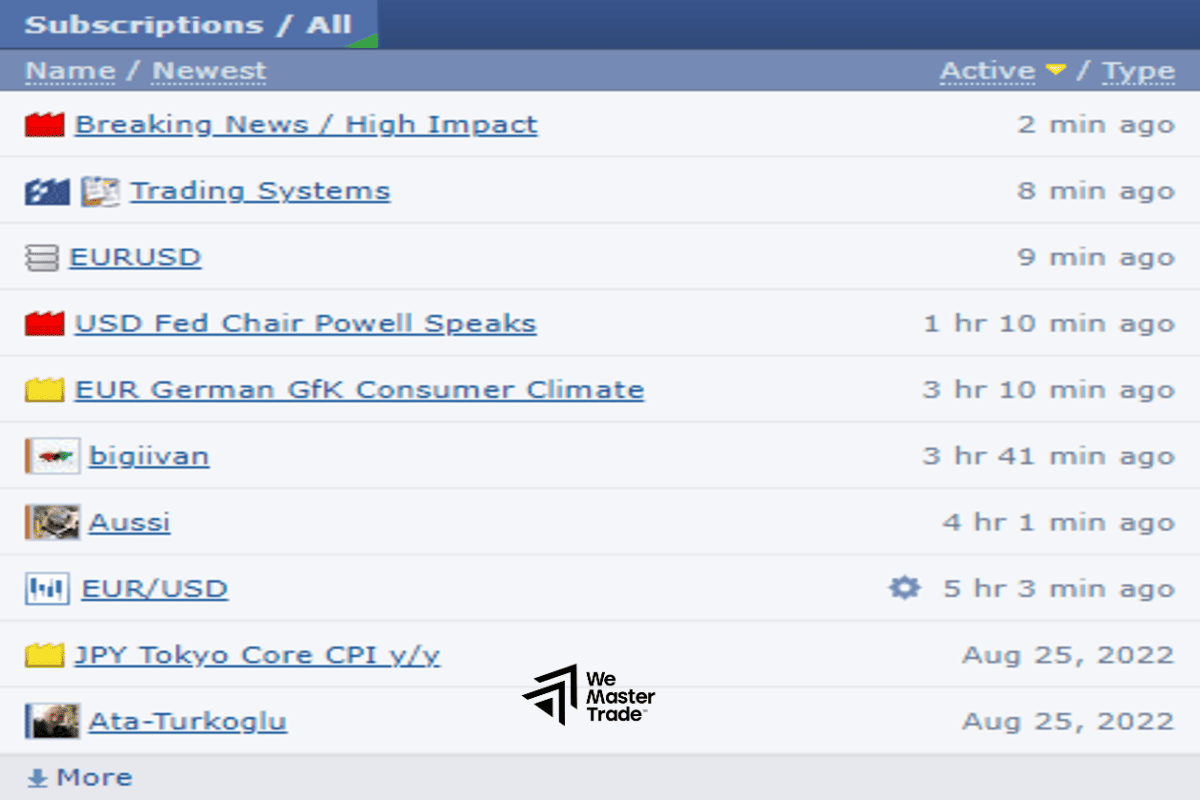The width and height of the screenshot is (1200, 800).
Task: Sort subscriptions by Newest
Action: (209, 71)
